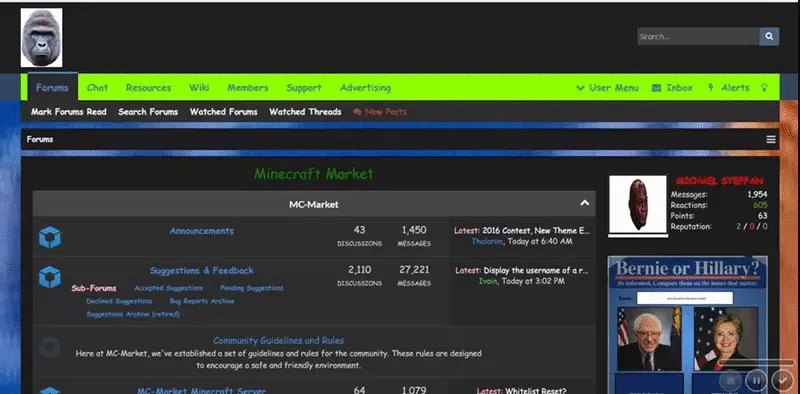Click the Points value 63
The height and width of the screenshot is (394, 800).
(x=762, y=216)
